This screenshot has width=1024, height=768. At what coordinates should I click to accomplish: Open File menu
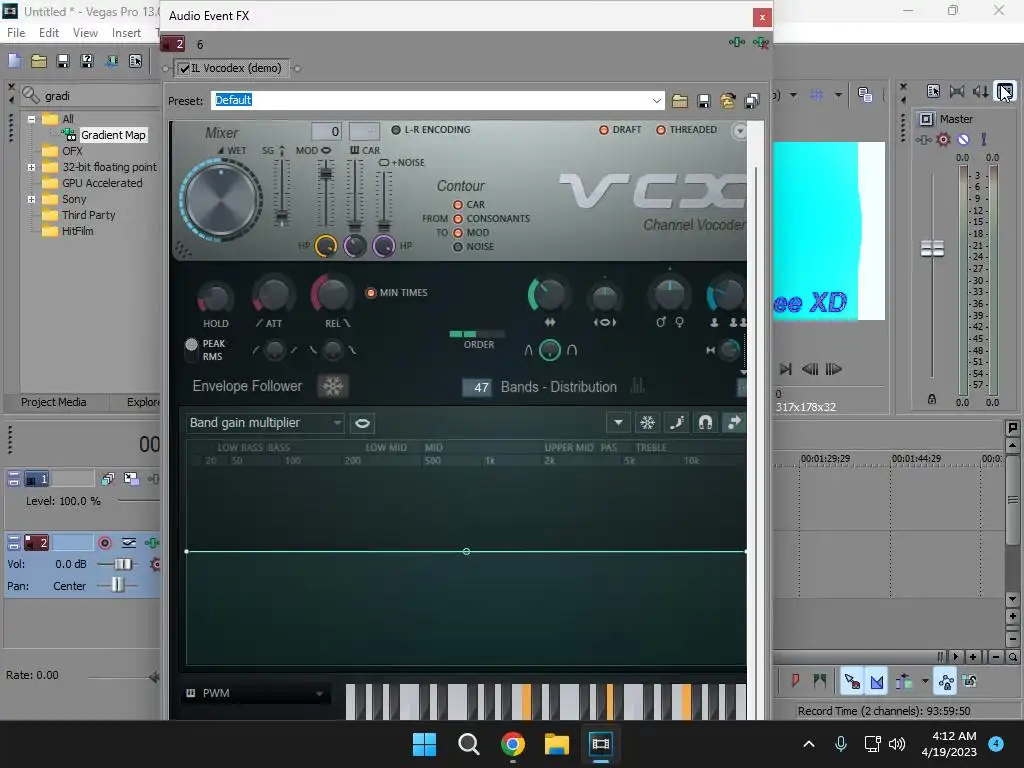point(16,33)
